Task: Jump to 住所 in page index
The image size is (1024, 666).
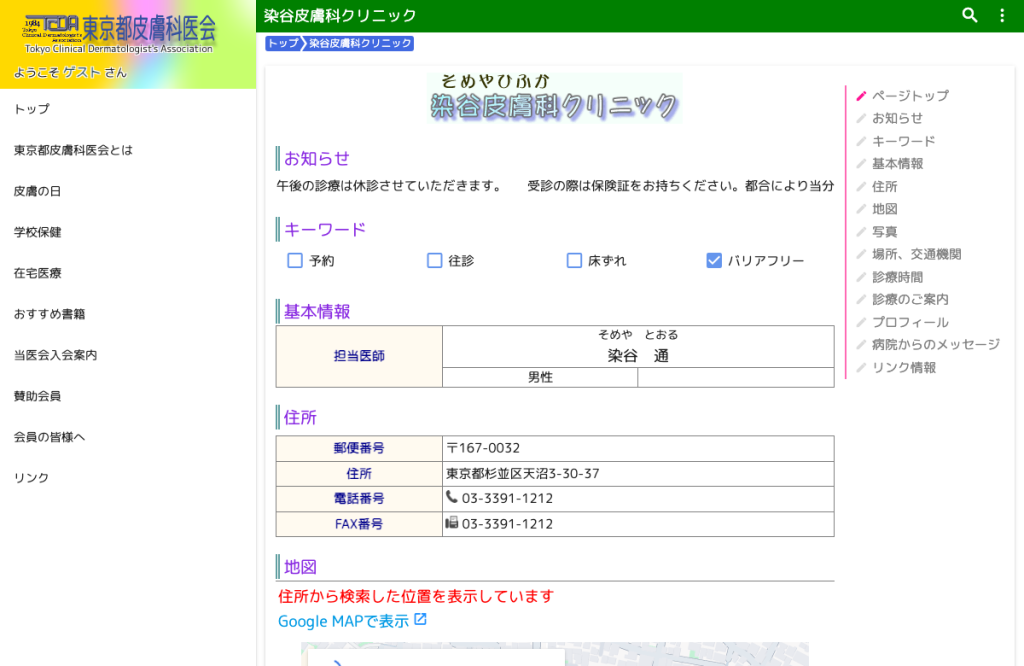Action: click(885, 187)
